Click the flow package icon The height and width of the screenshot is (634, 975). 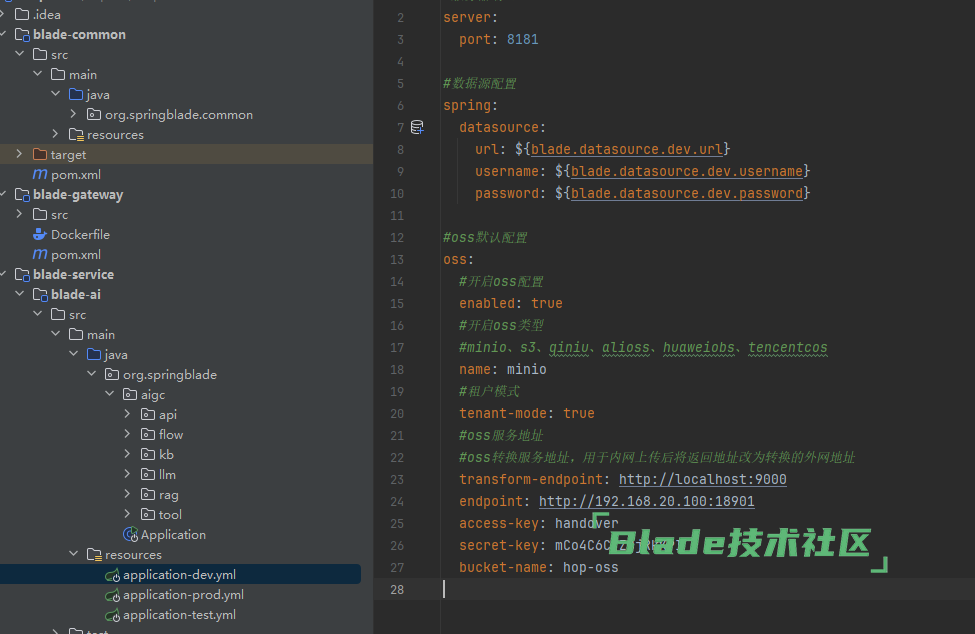[148, 434]
